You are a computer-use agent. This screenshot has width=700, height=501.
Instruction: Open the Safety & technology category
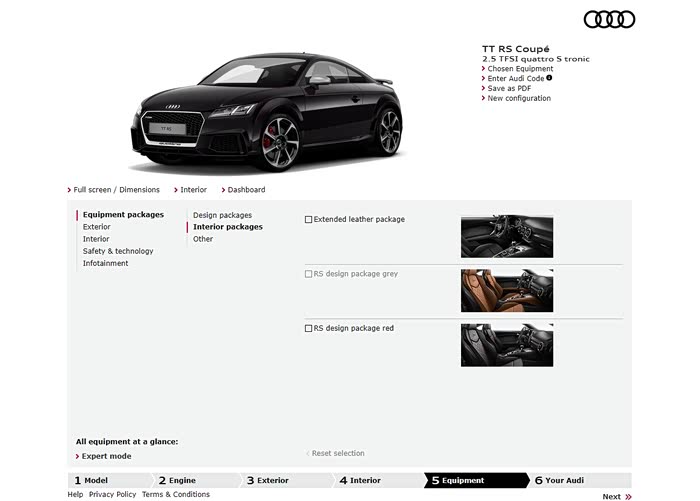pyautogui.click(x=118, y=251)
